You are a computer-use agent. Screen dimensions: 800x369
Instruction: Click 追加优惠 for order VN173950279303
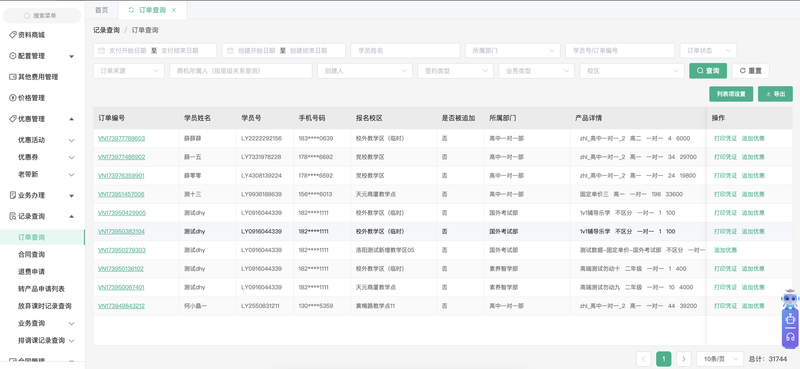pos(726,250)
